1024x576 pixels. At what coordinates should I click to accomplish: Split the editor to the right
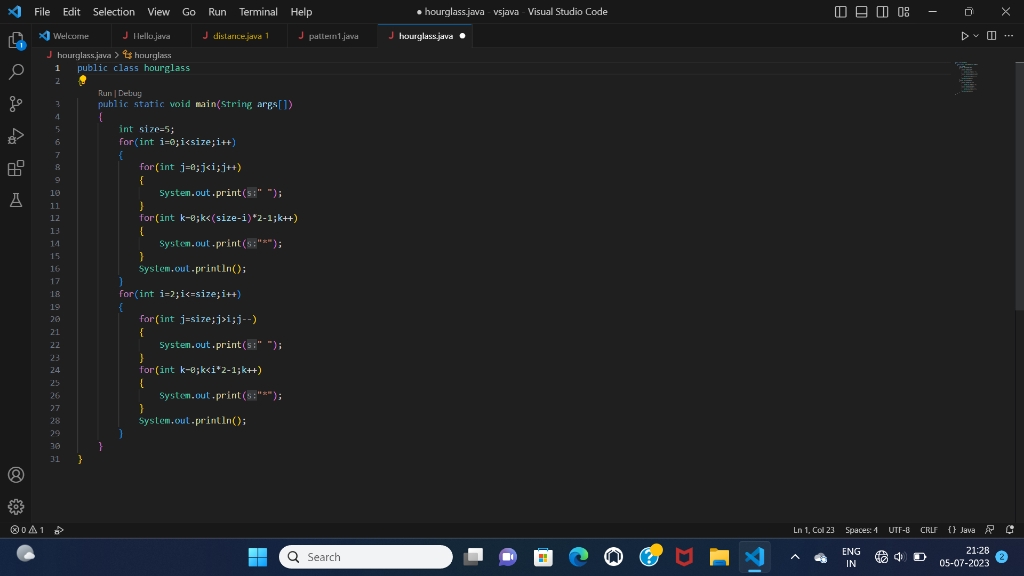click(x=991, y=36)
